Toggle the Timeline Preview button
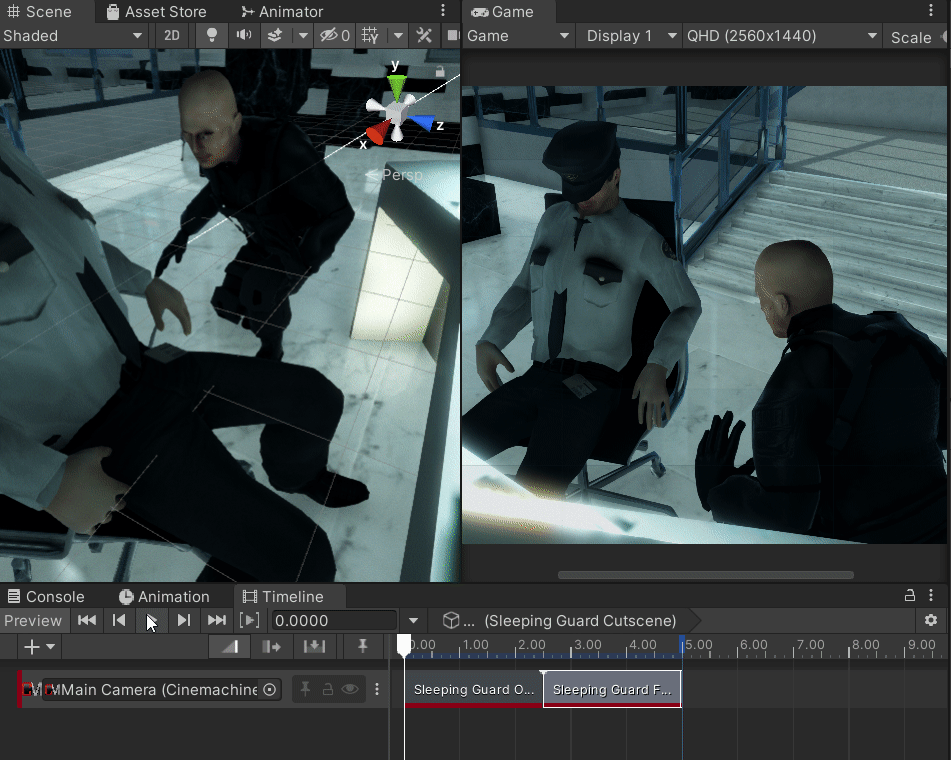 (x=33, y=620)
